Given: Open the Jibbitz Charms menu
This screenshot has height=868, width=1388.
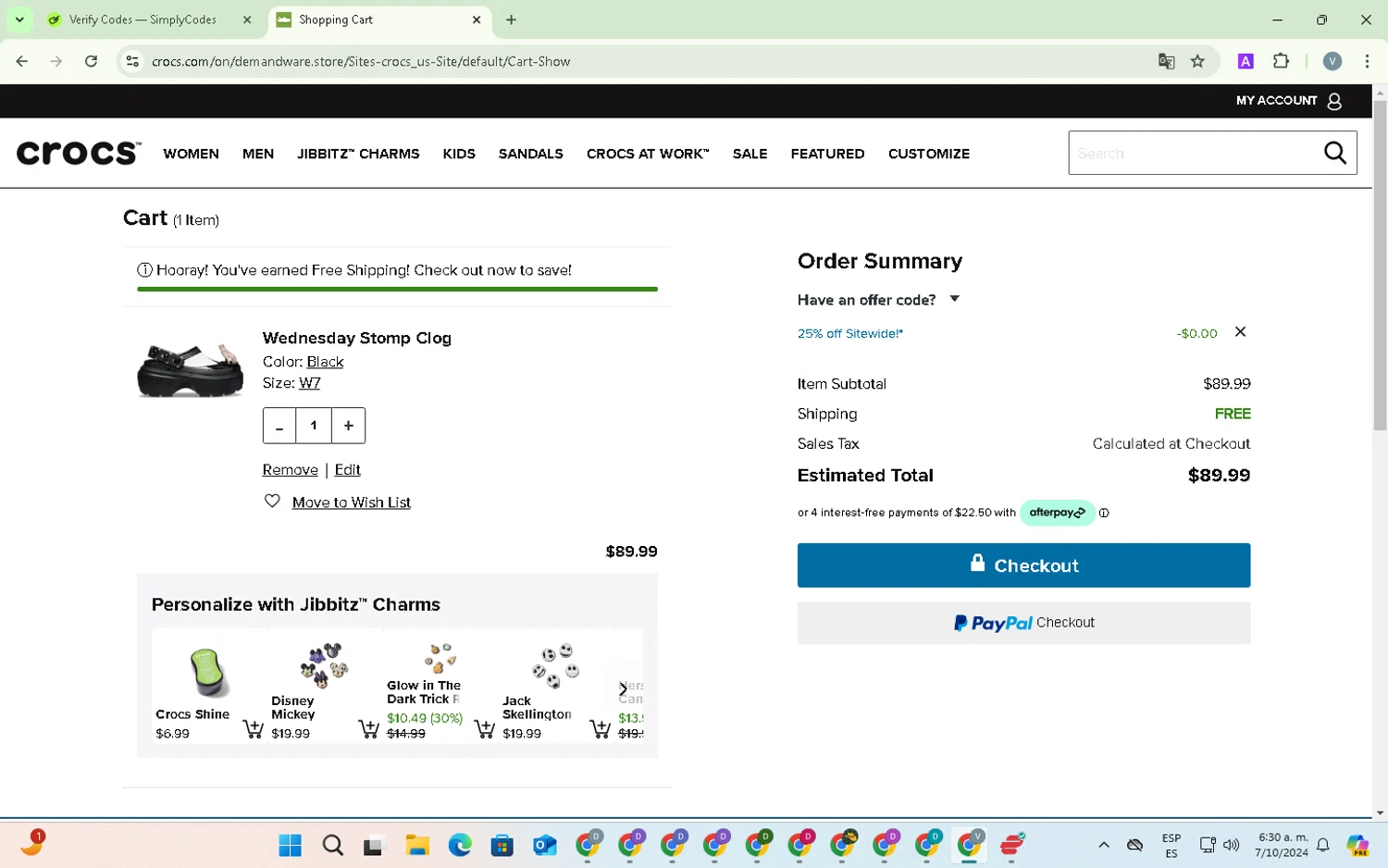Looking at the screenshot, I should [358, 154].
